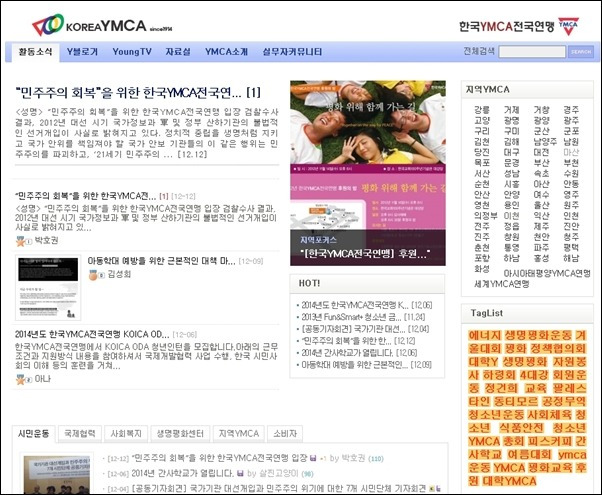Click the author name 박호권 under the first article
This screenshot has width=602, height=495.
pos(46,241)
